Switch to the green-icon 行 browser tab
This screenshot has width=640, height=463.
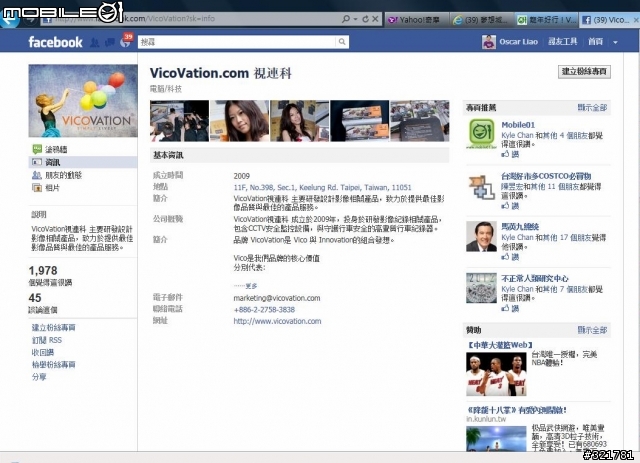(546, 20)
